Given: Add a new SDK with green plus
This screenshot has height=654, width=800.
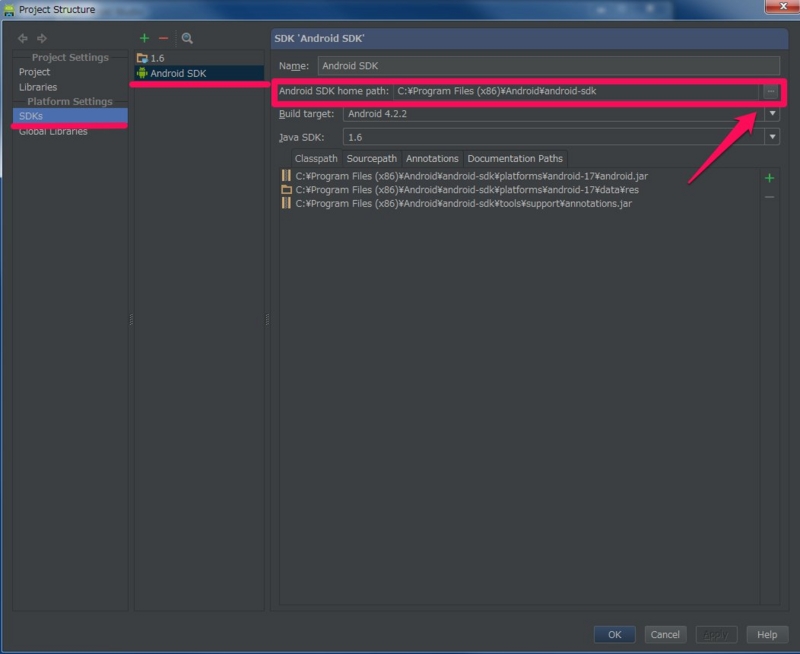Looking at the screenshot, I should pyautogui.click(x=144, y=38).
